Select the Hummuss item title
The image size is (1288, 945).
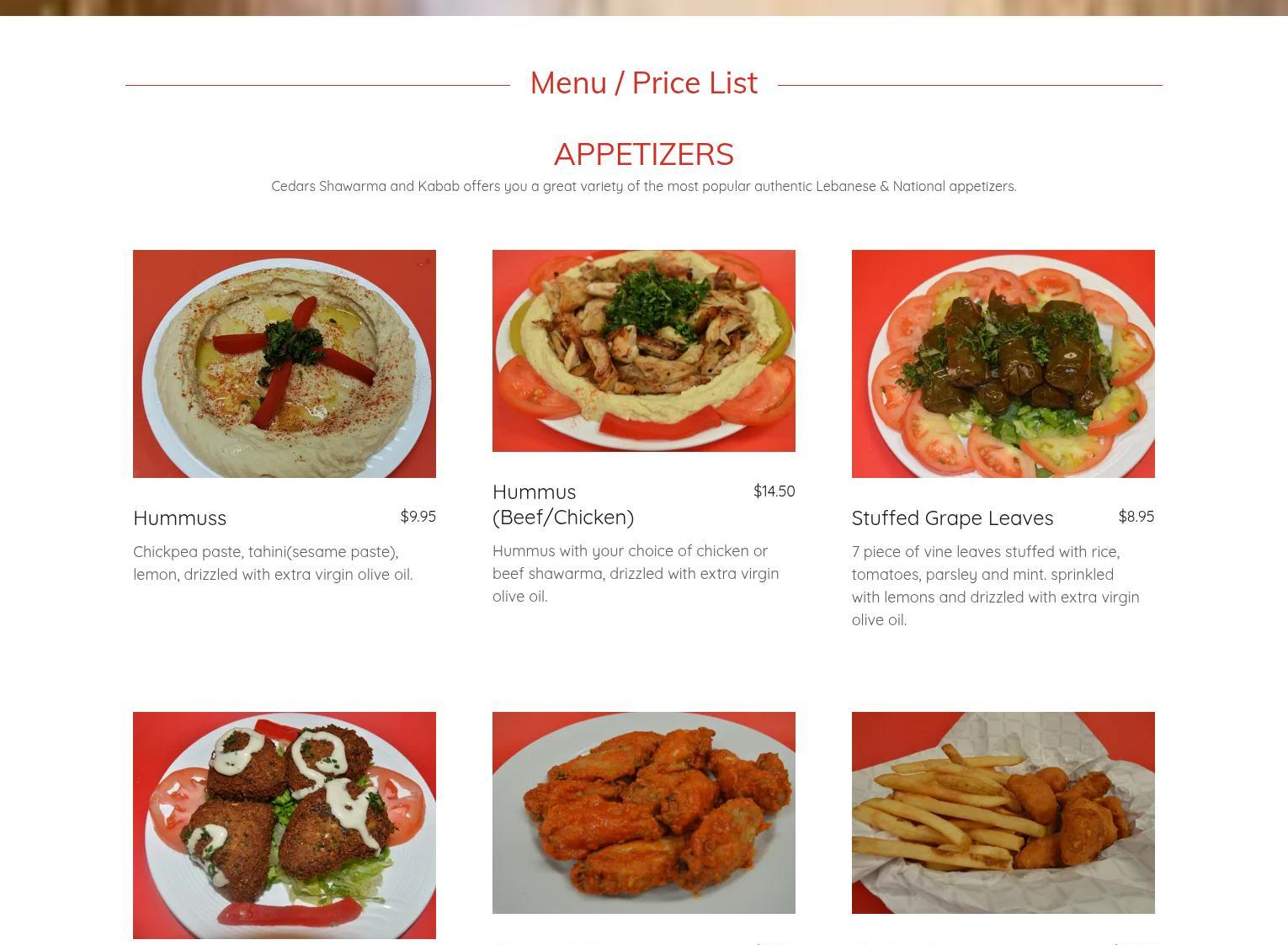coord(180,518)
